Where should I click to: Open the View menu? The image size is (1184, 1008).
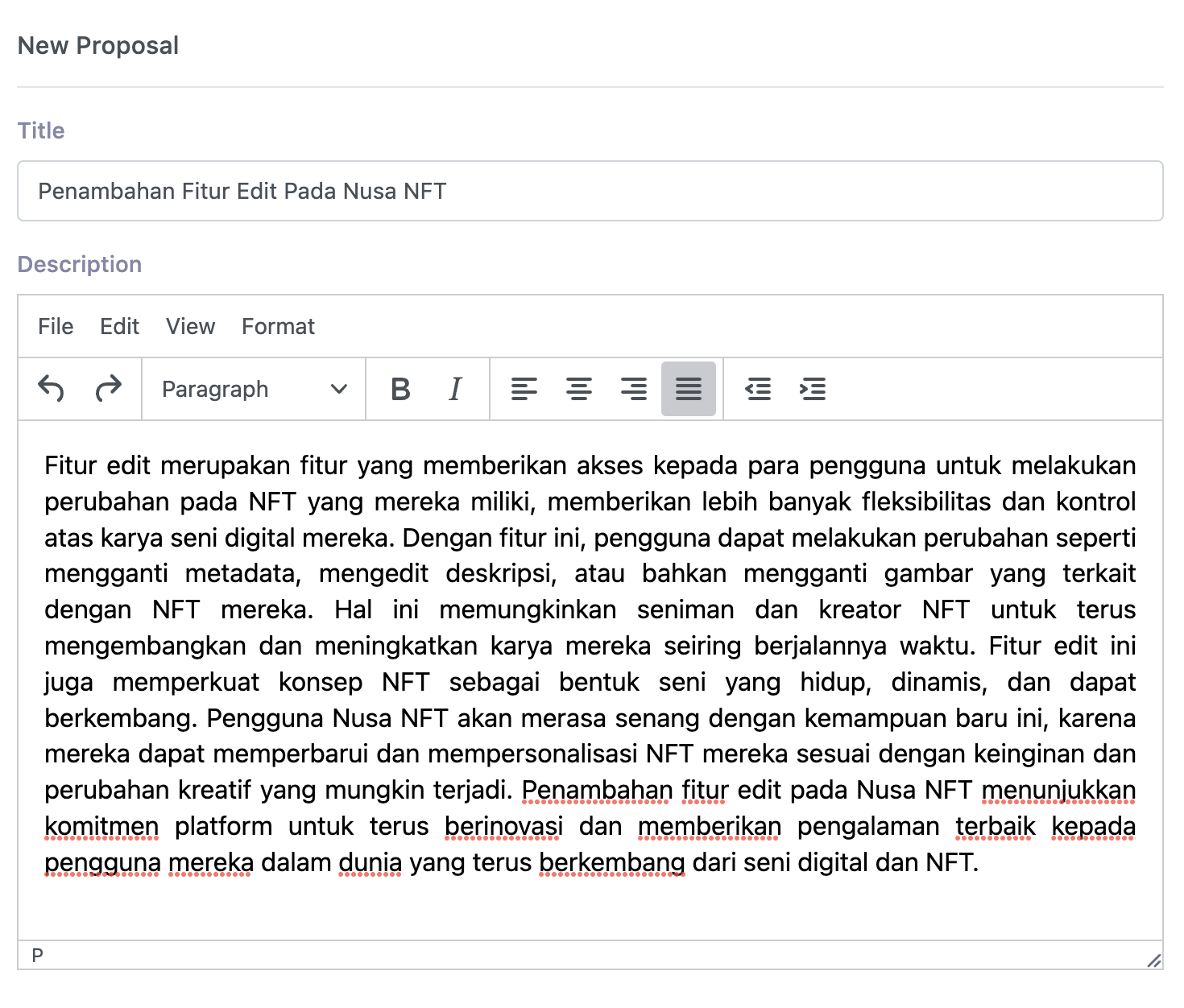(190, 326)
